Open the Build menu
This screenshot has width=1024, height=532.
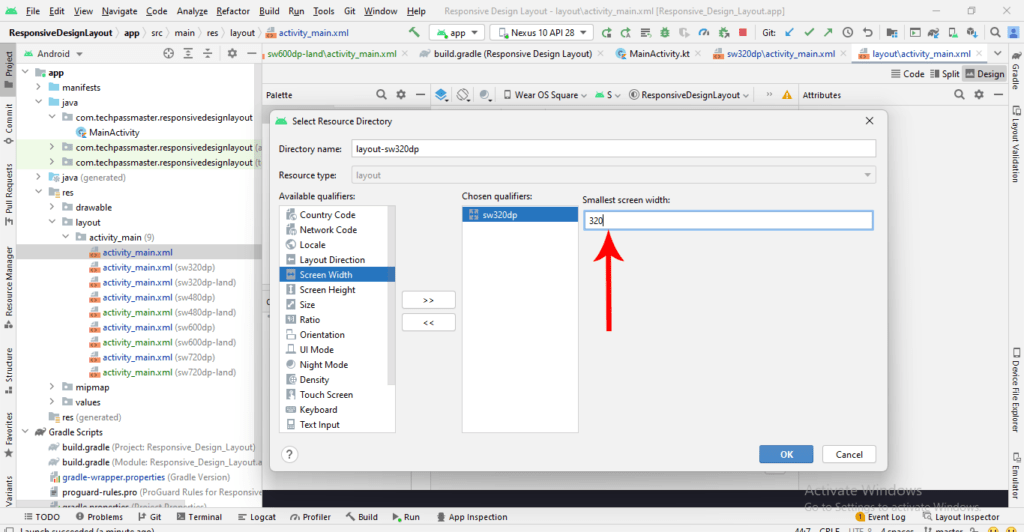click(x=269, y=11)
